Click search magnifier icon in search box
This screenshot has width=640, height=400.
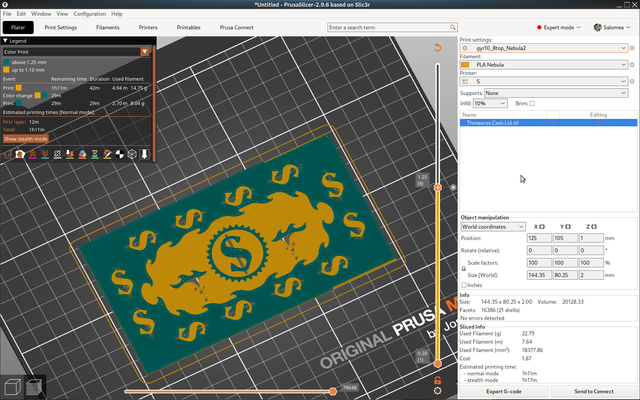pyautogui.click(x=453, y=27)
